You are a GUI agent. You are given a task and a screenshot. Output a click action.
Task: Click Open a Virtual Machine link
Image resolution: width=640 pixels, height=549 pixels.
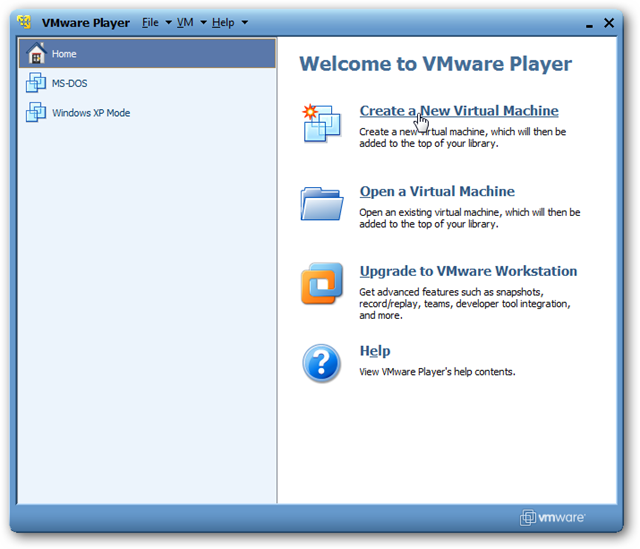[437, 191]
